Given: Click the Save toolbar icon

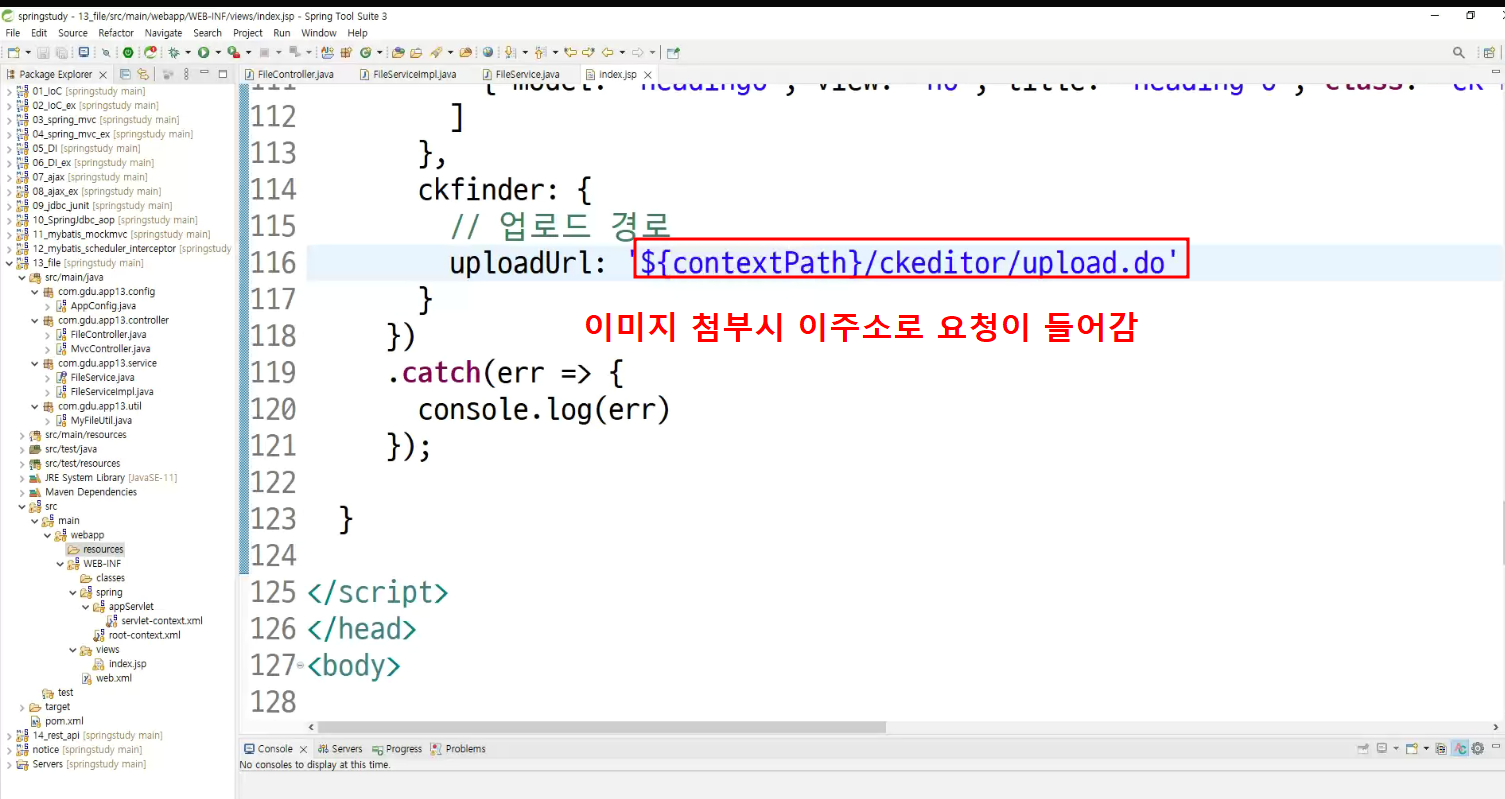Looking at the screenshot, I should (43, 52).
